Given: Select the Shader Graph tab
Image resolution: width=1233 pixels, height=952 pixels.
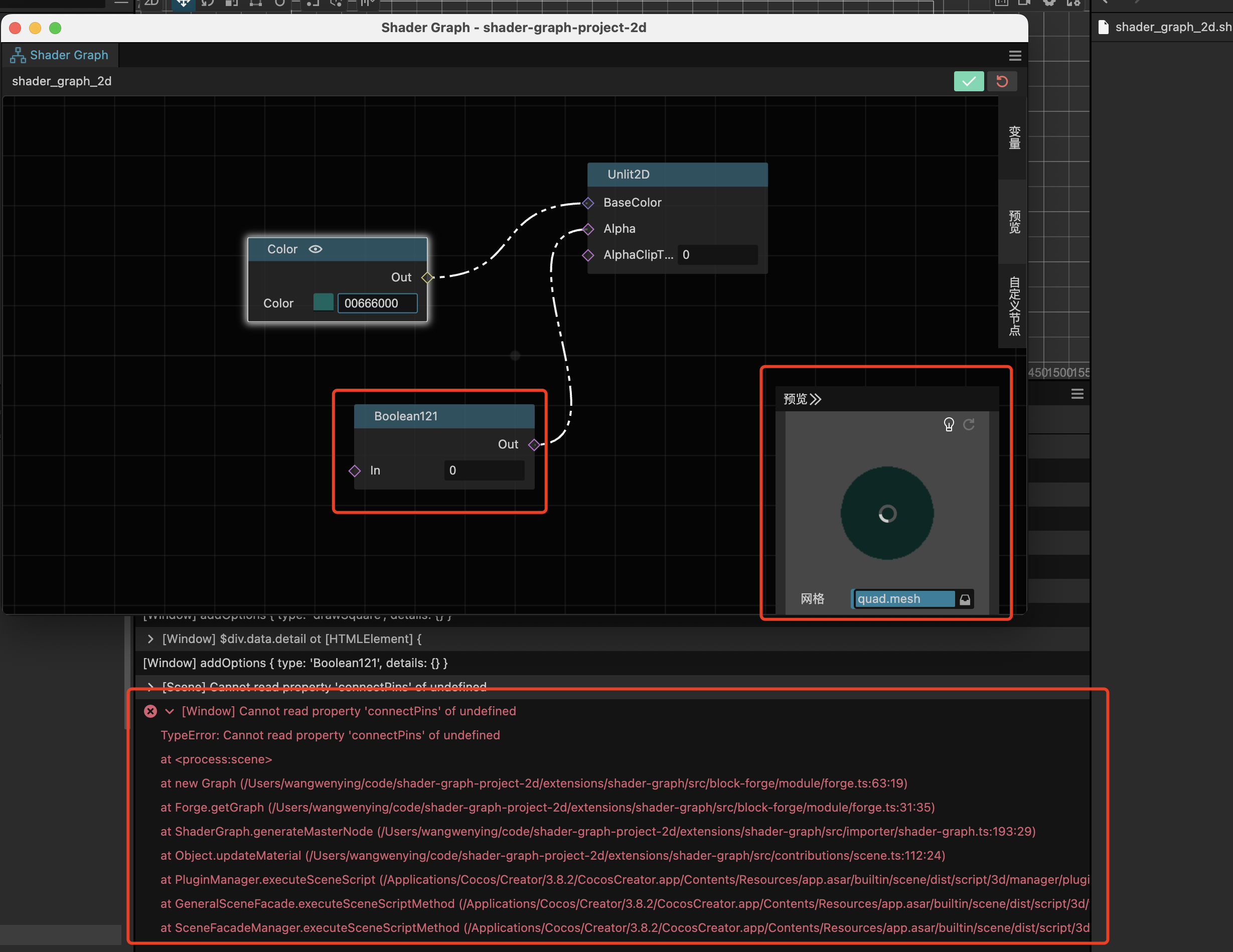Looking at the screenshot, I should 60,55.
